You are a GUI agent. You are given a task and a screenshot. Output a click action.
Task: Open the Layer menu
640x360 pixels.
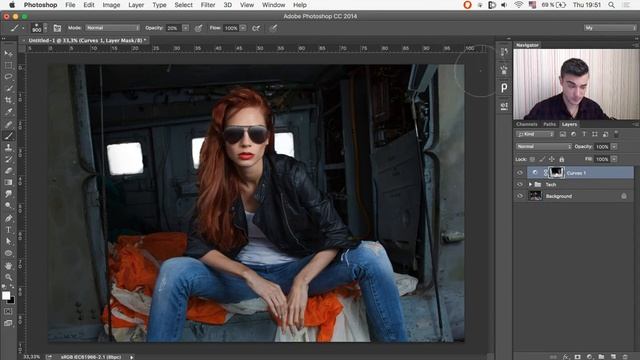(x=136, y=5)
